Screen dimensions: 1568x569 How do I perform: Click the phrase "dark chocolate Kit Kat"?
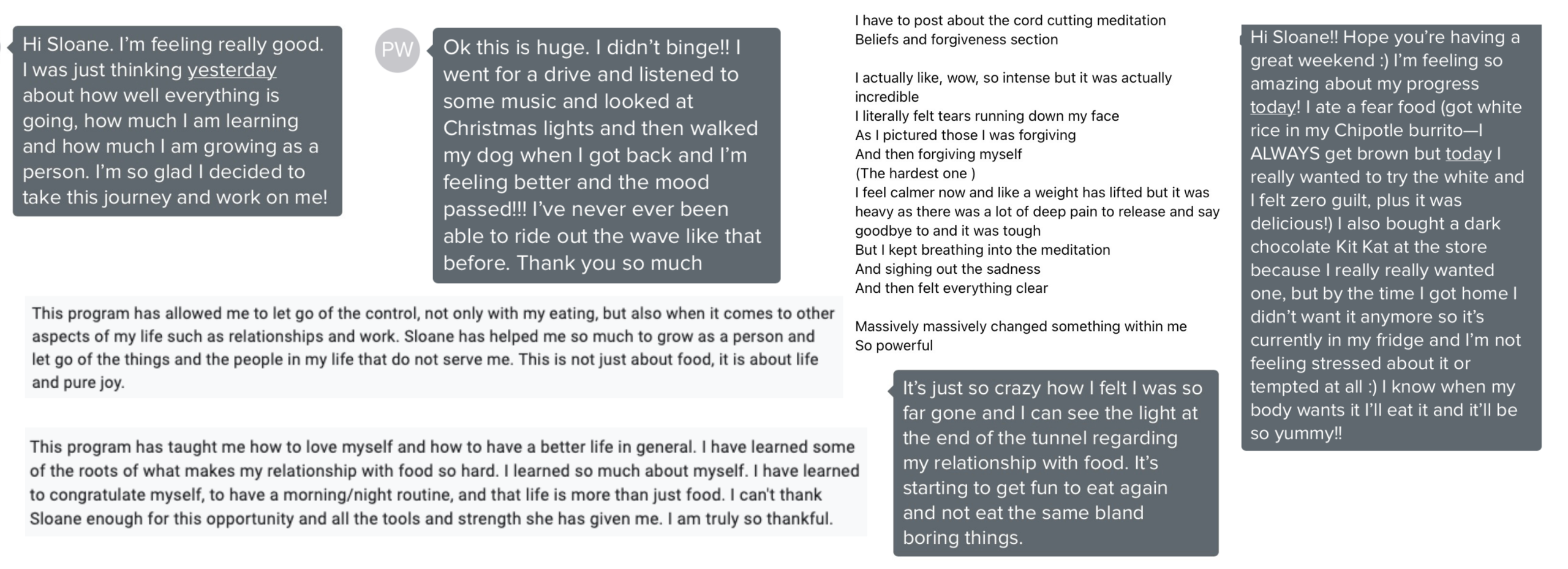tap(1376, 235)
